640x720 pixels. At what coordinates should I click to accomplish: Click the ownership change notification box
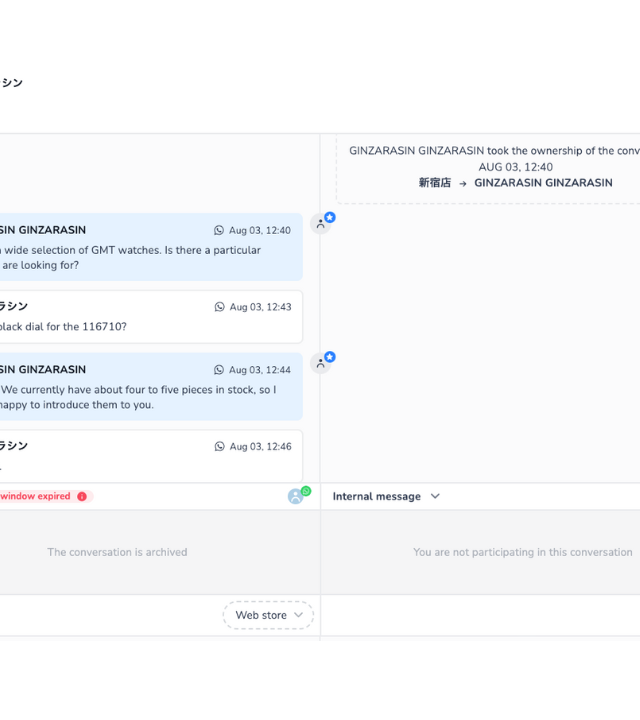point(490,167)
